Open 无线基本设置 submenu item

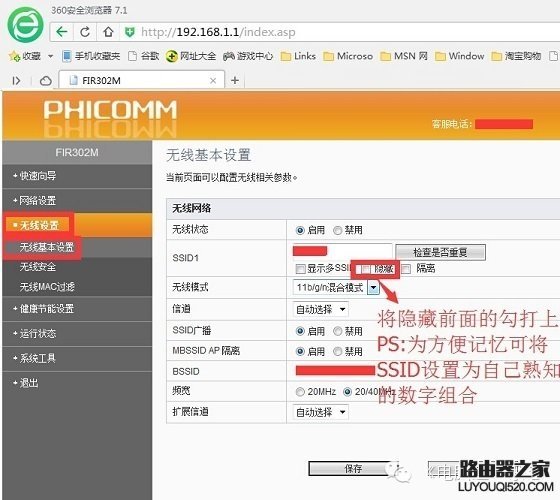pos(47,247)
